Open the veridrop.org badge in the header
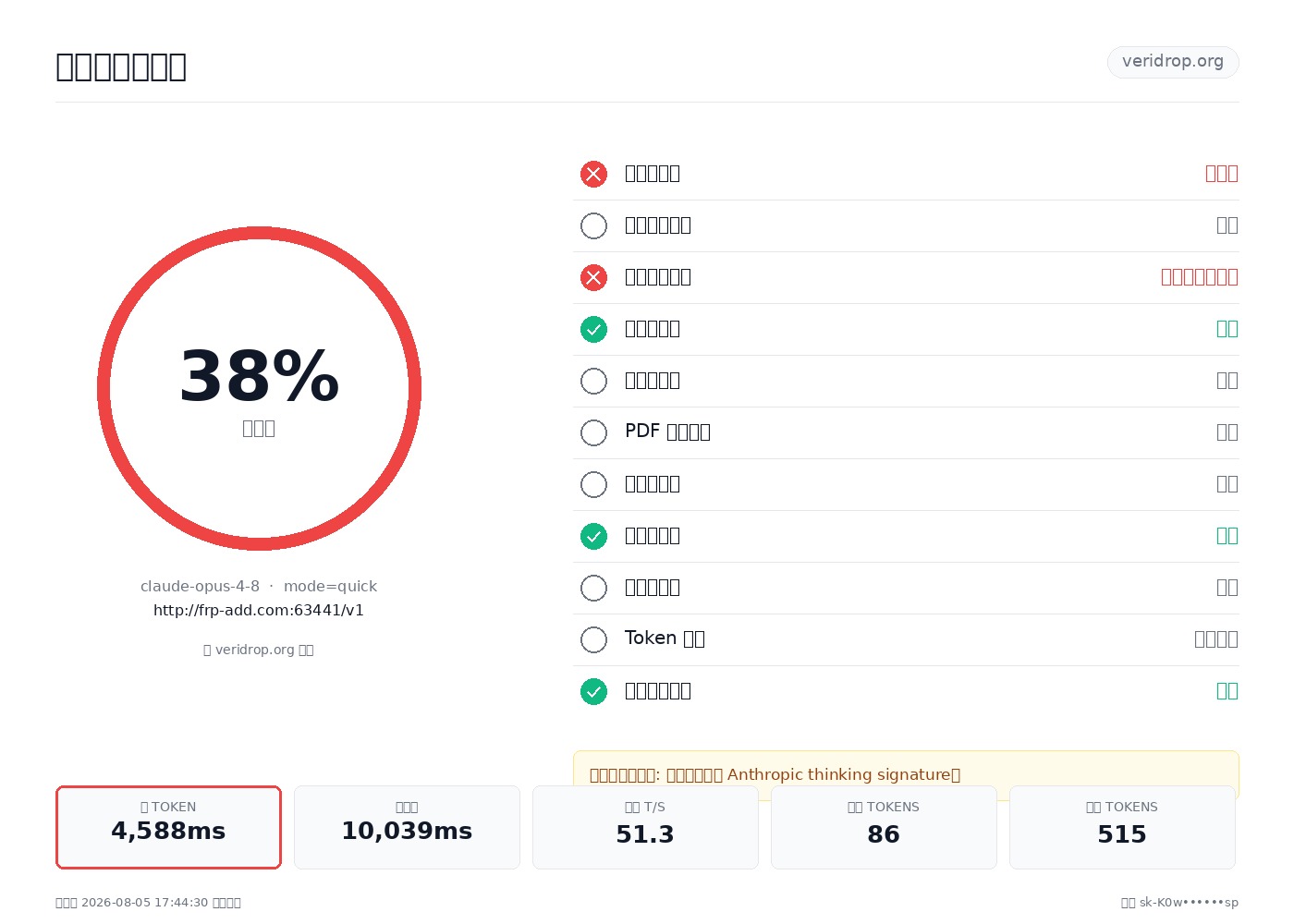The image size is (1294, 924). (1173, 62)
